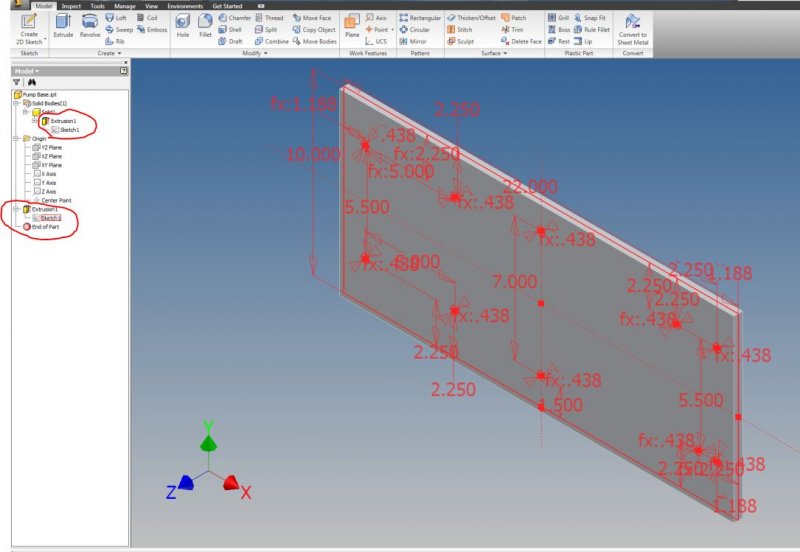This screenshot has height=552, width=800.
Task: Use the Delete Face tool
Action: (521, 41)
